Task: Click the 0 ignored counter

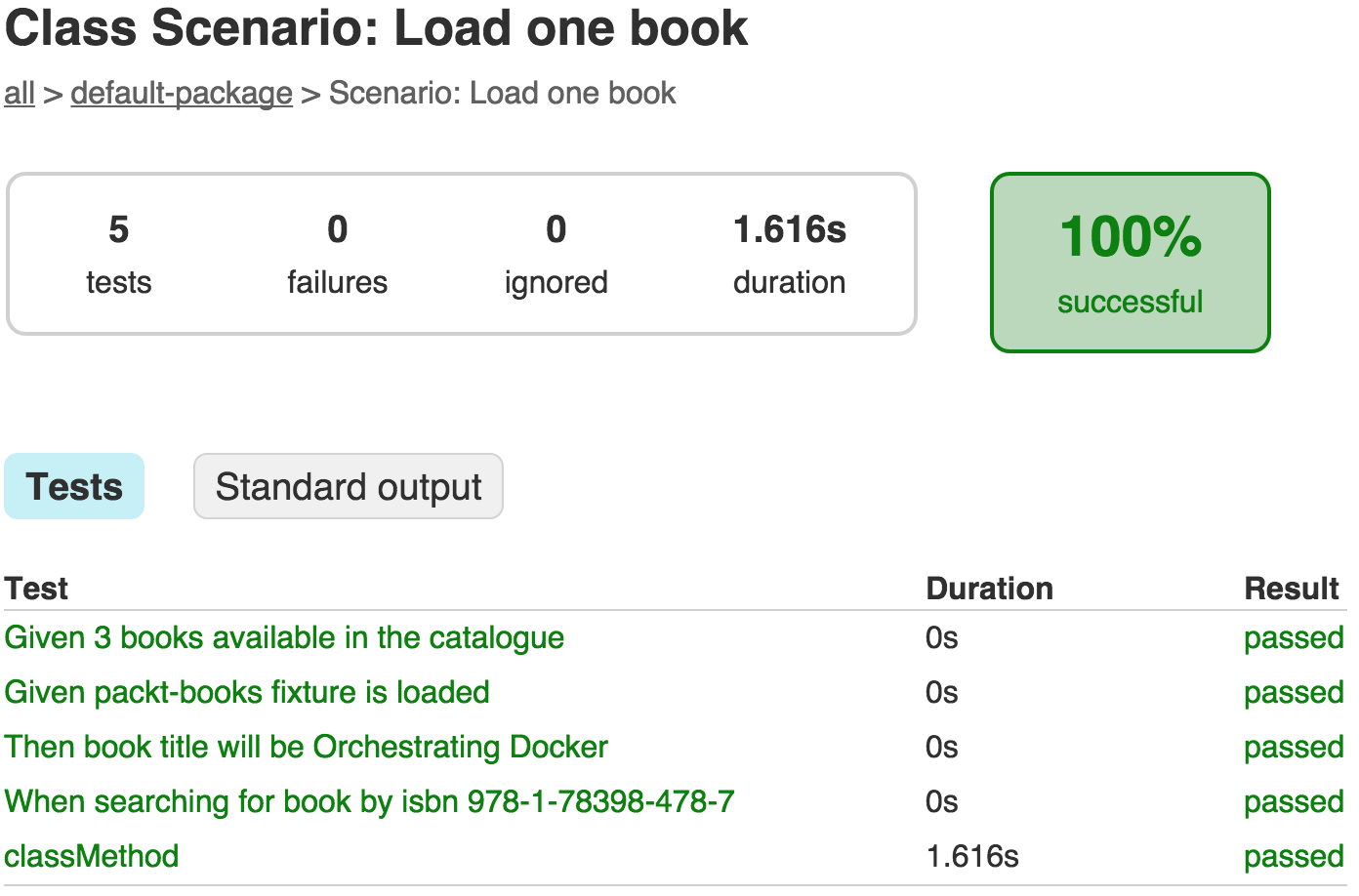Action: [556, 255]
